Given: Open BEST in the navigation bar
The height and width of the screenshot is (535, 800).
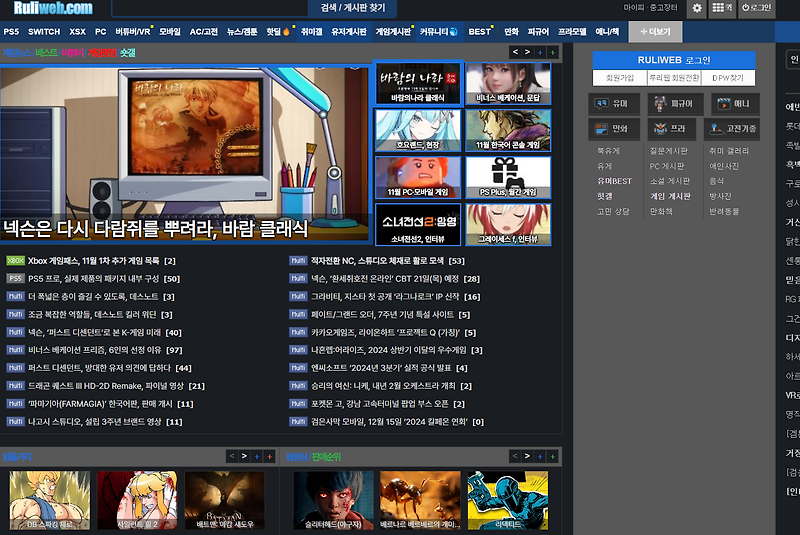Looking at the screenshot, I should pos(480,32).
